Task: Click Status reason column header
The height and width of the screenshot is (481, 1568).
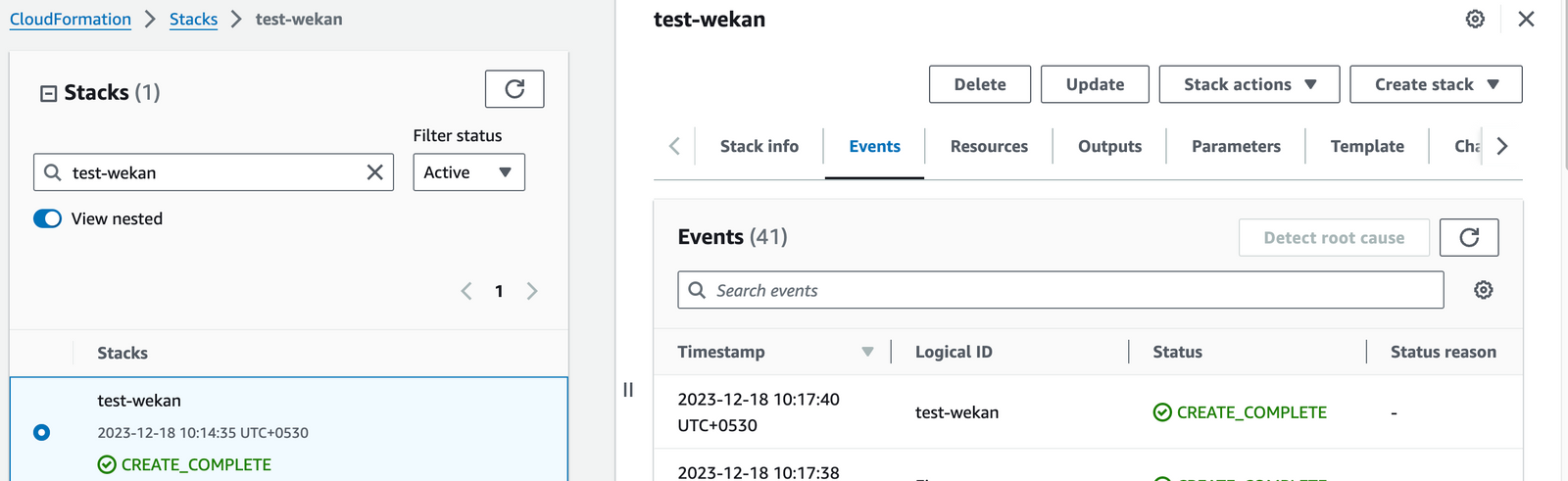Action: (x=1444, y=352)
